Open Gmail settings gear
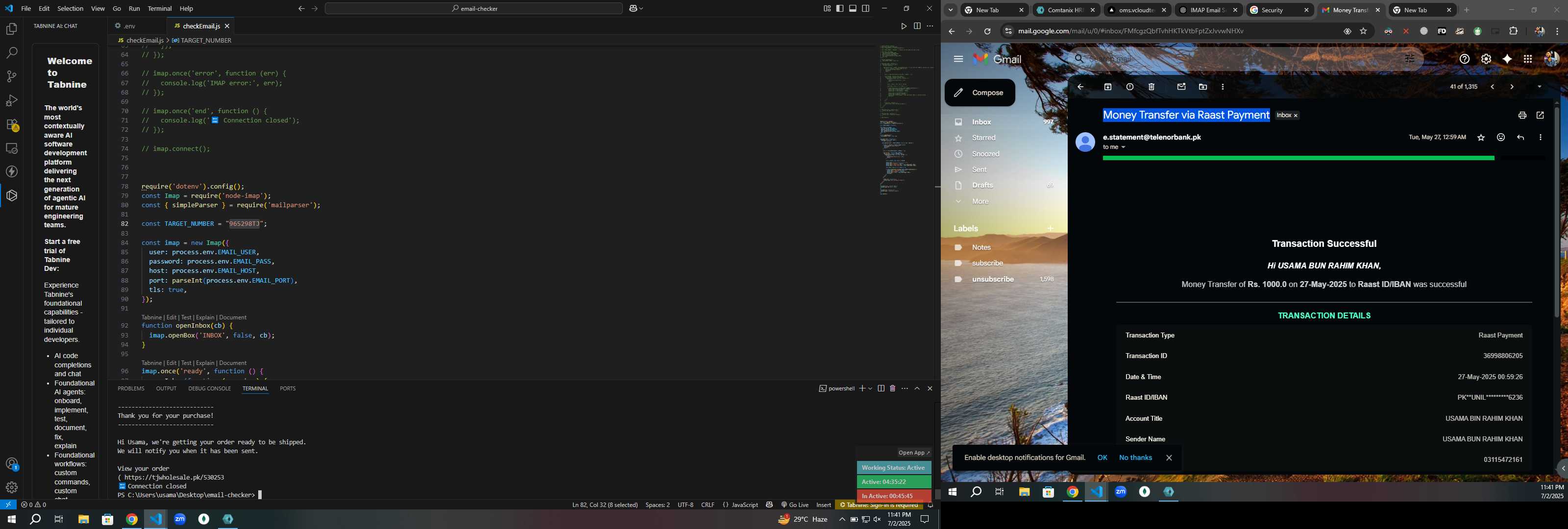Viewport: 1568px width, 529px height. tap(1486, 59)
